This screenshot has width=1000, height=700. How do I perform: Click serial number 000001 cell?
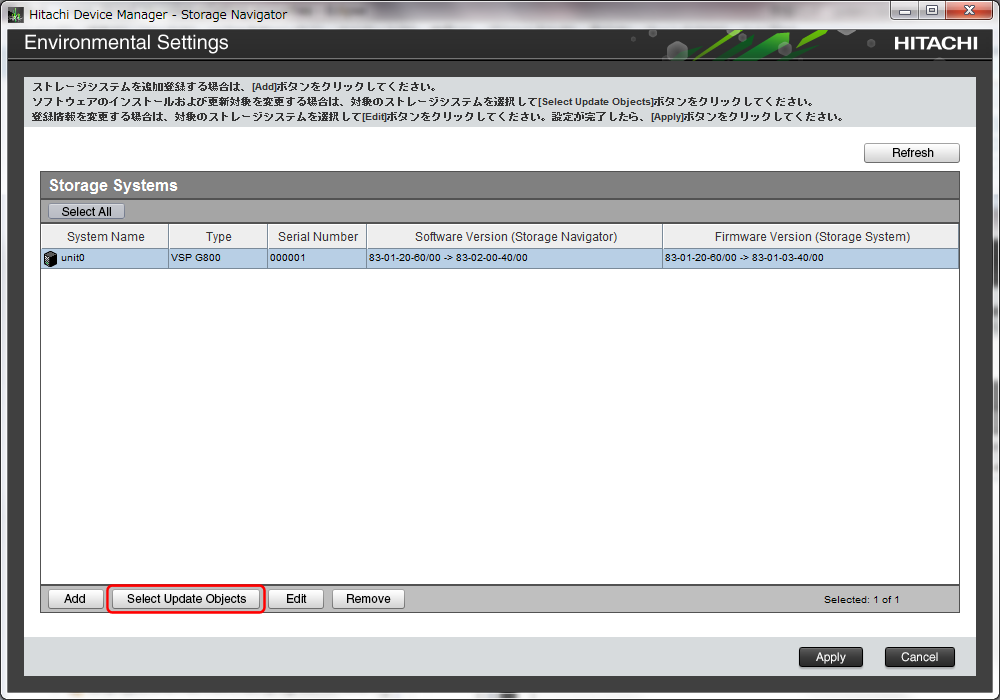coord(317,258)
